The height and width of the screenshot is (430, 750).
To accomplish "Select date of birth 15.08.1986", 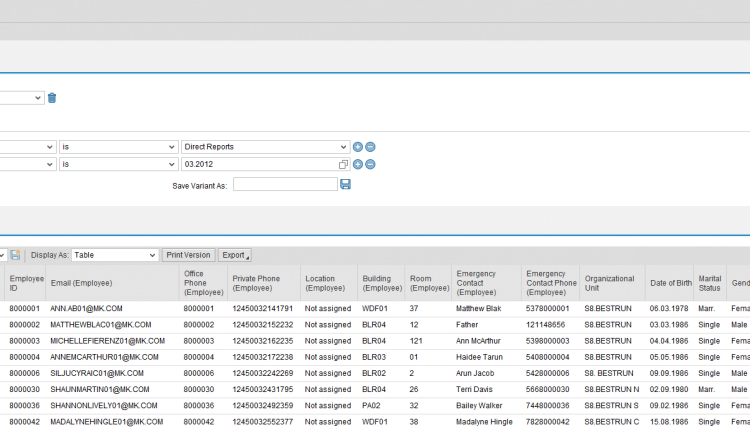I will click(669, 422).
